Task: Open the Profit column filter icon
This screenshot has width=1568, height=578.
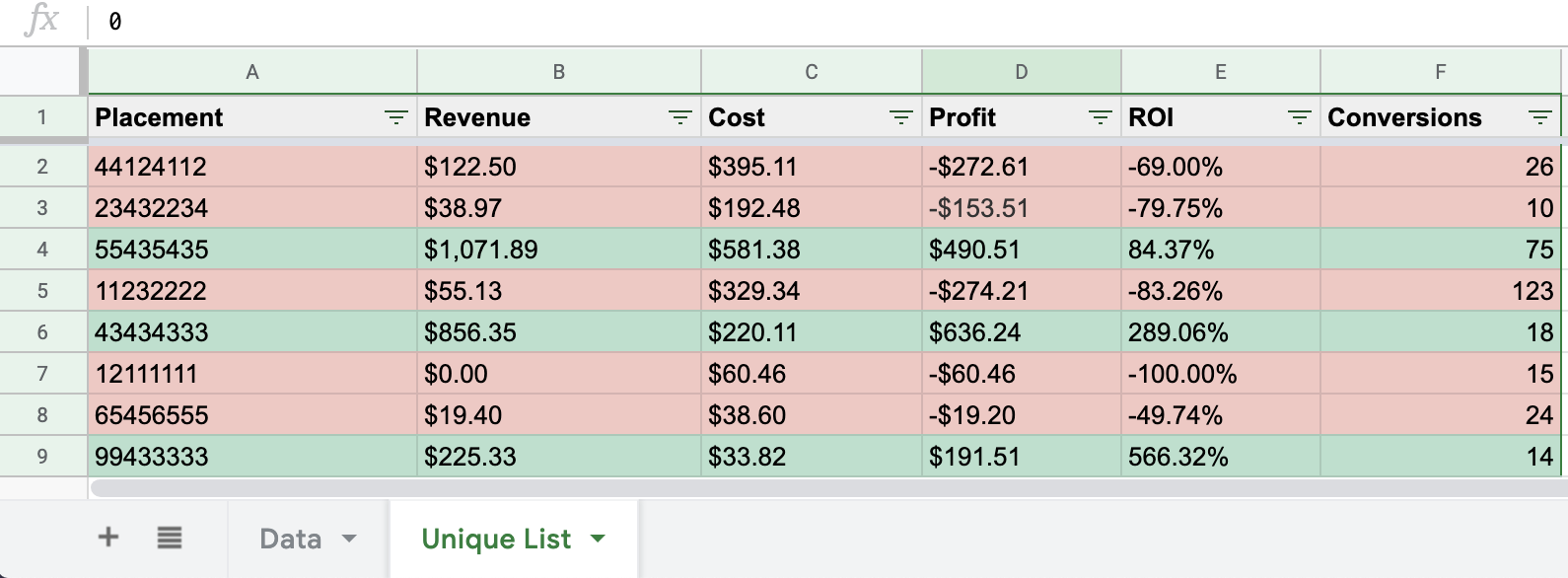Action: (x=1100, y=117)
